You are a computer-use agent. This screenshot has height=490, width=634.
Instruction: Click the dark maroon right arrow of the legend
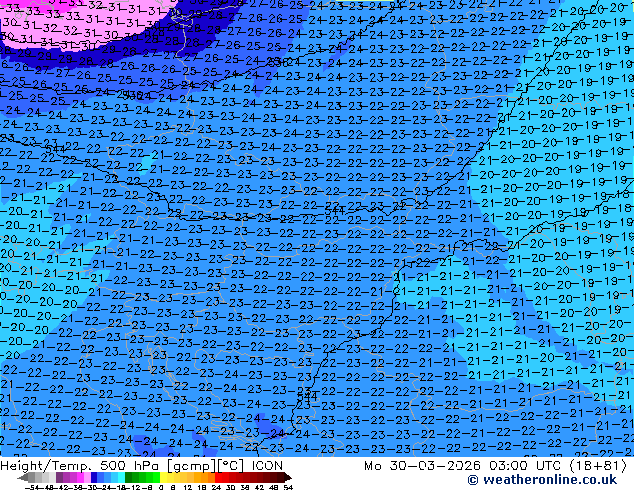(x=287, y=477)
